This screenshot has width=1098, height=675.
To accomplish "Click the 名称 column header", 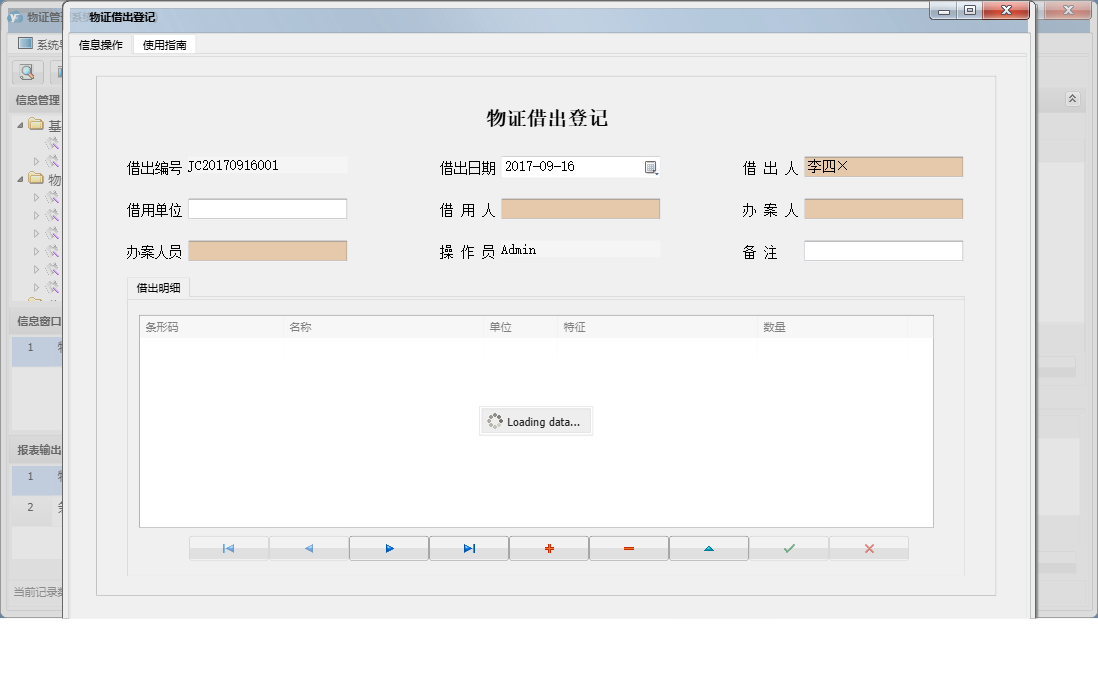I will point(384,327).
